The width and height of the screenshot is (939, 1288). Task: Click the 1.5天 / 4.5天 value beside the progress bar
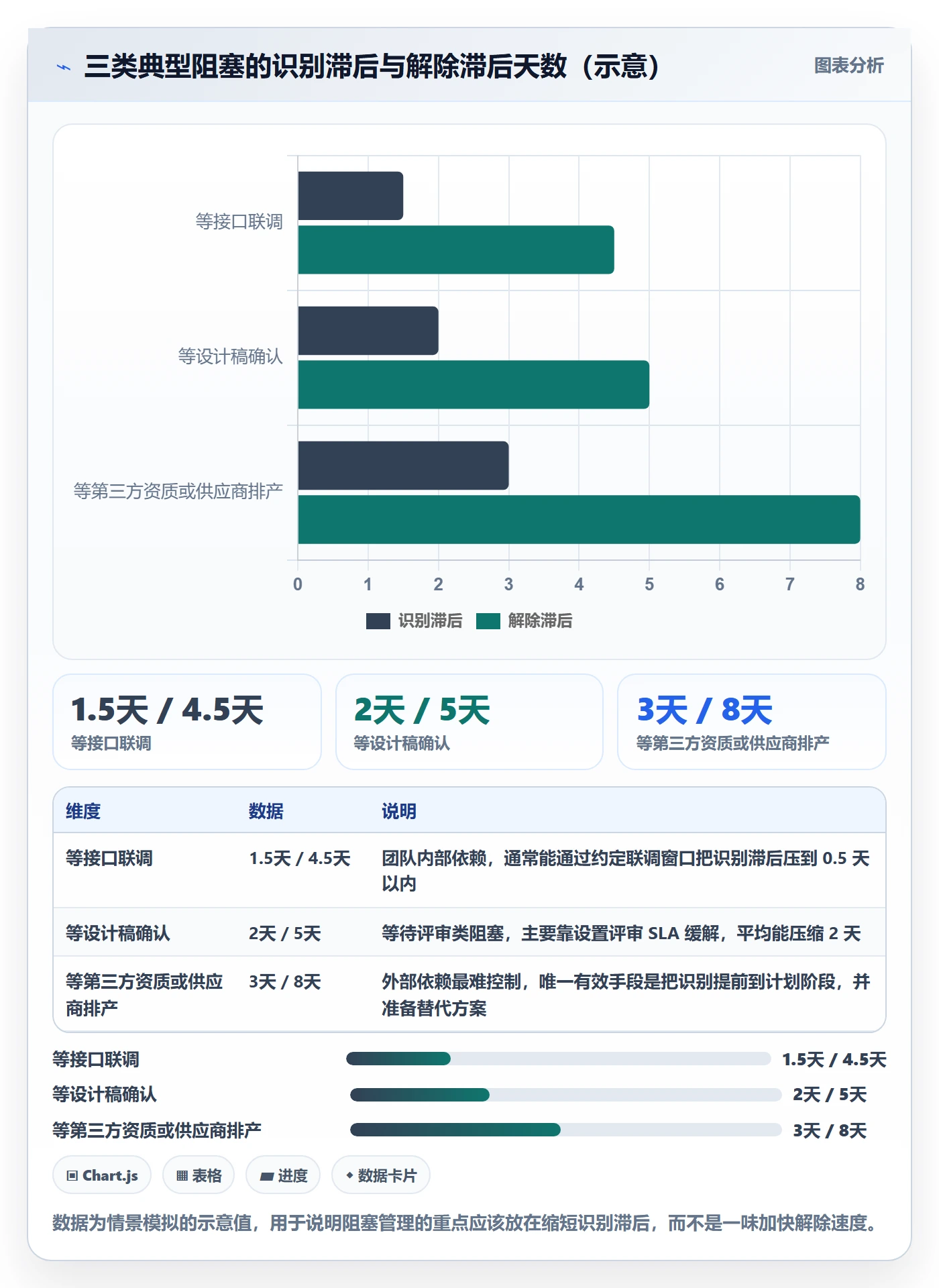tap(834, 1060)
